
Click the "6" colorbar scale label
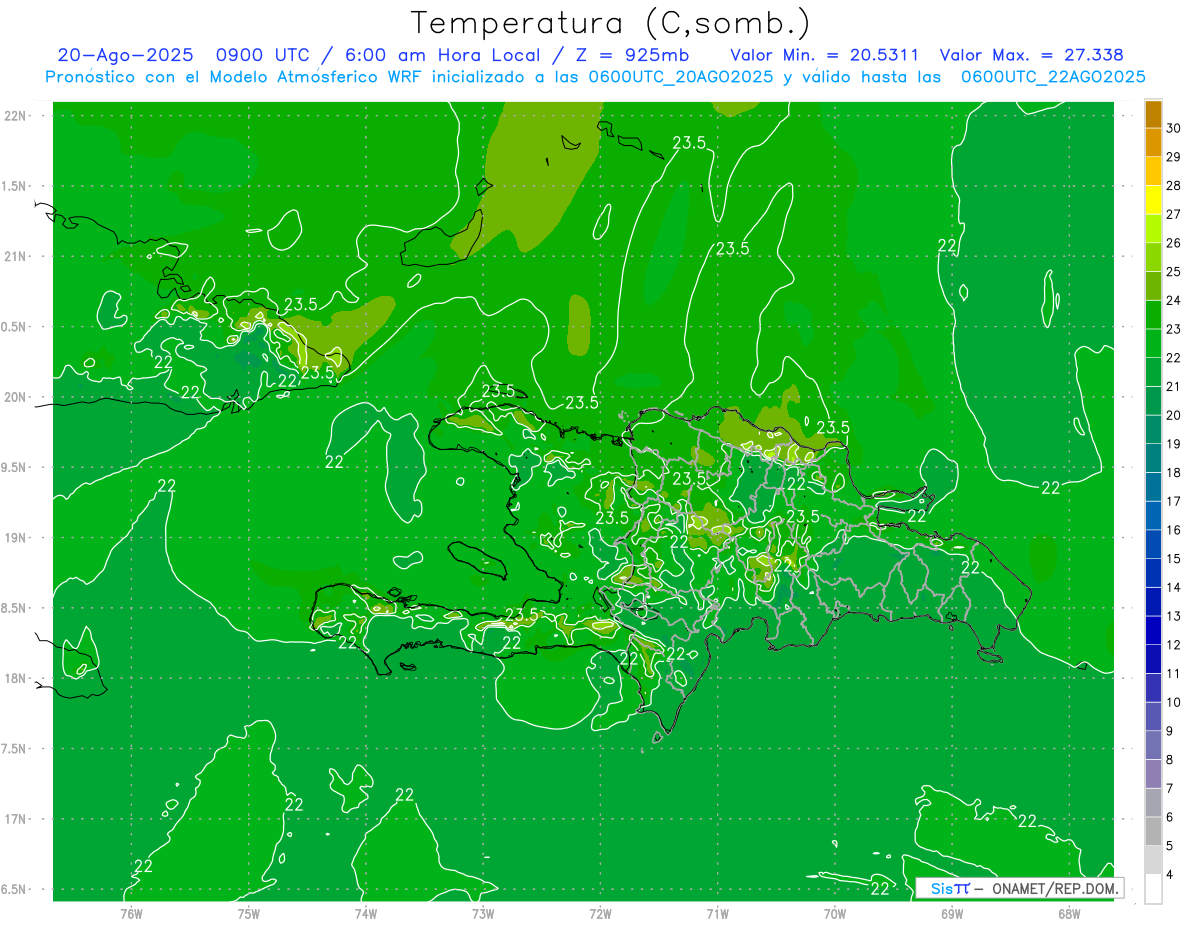click(x=1169, y=817)
